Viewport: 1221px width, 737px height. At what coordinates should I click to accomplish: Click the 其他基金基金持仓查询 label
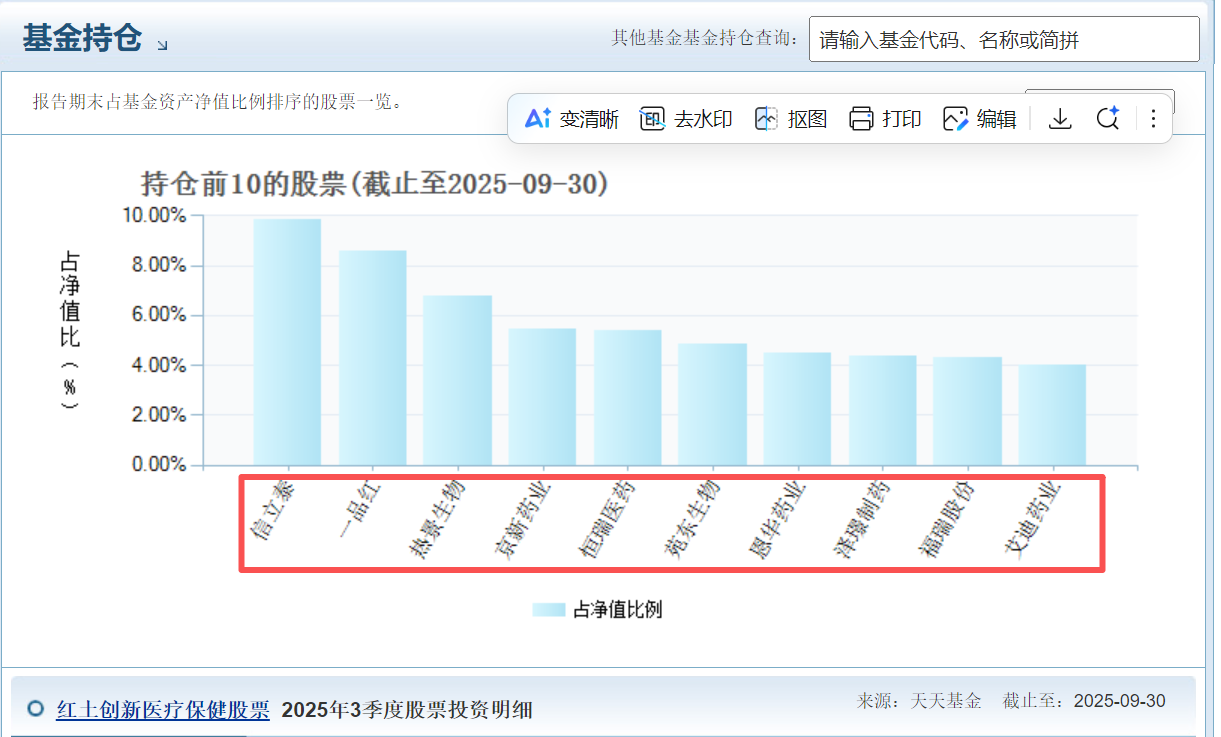tap(706, 39)
